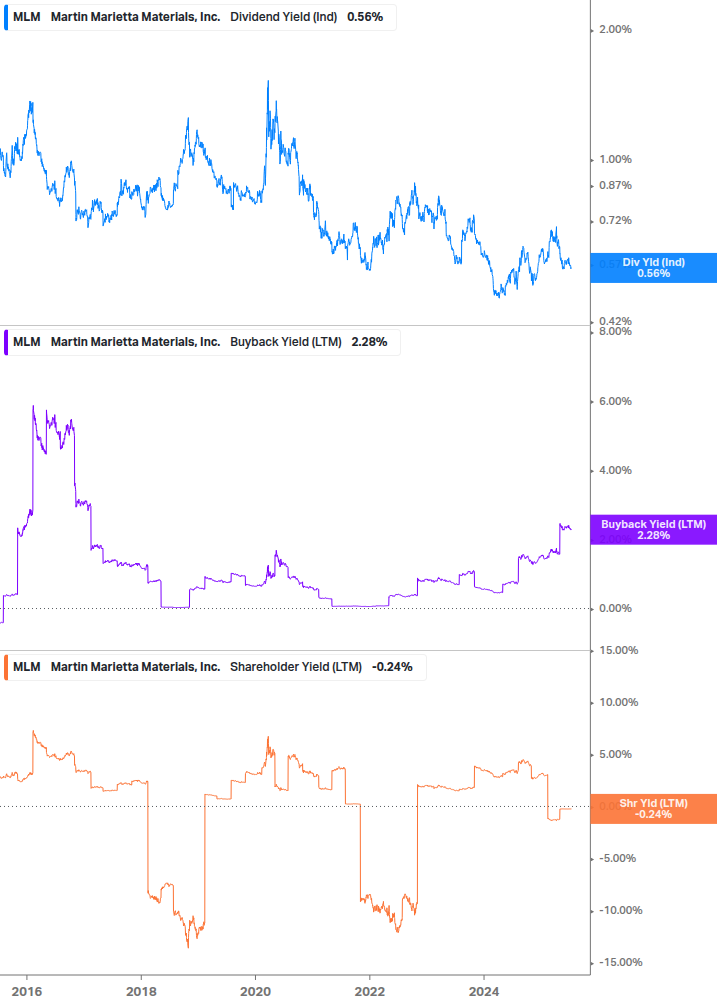Screen dimensions: 717x1005
Task: Click the 1.00% tick in the dividend yield pane
Action: (x=615, y=160)
